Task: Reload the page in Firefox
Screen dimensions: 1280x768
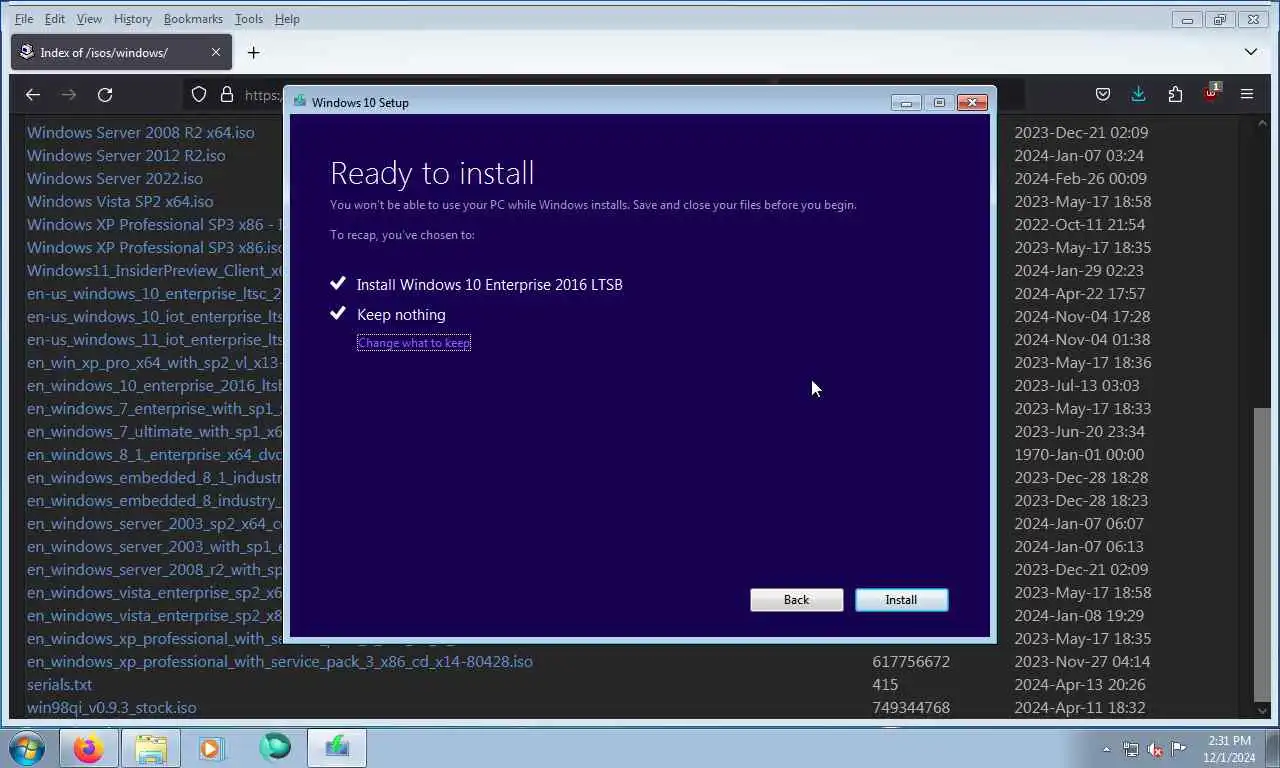Action: pyautogui.click(x=105, y=94)
